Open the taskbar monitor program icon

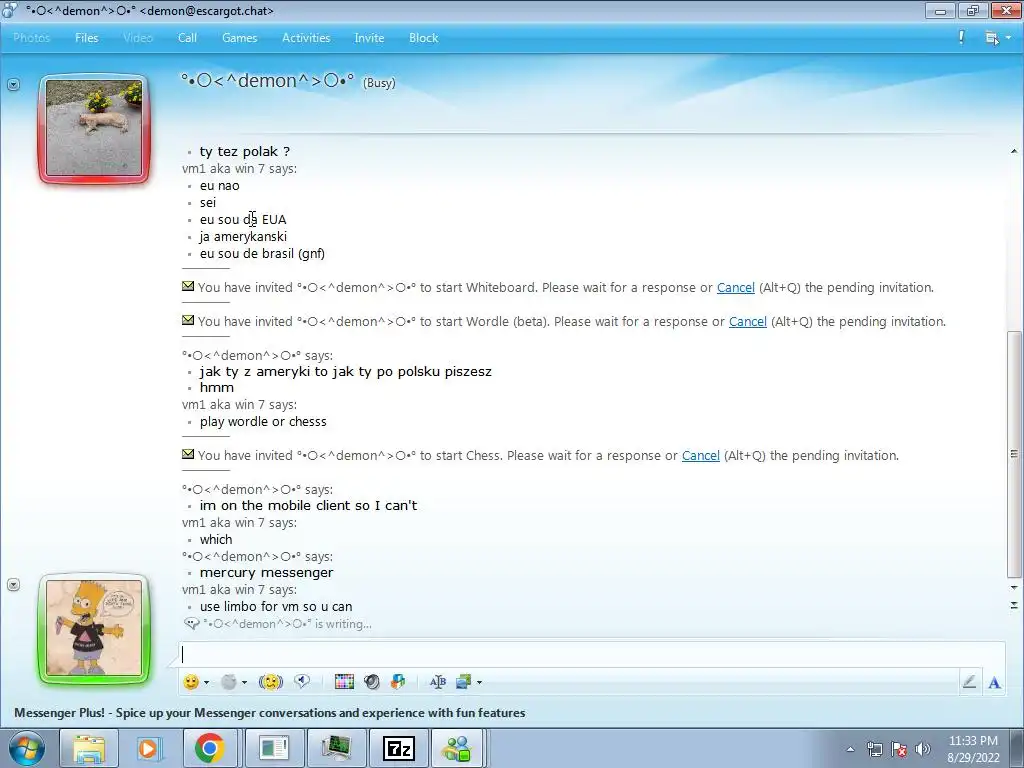pos(336,748)
